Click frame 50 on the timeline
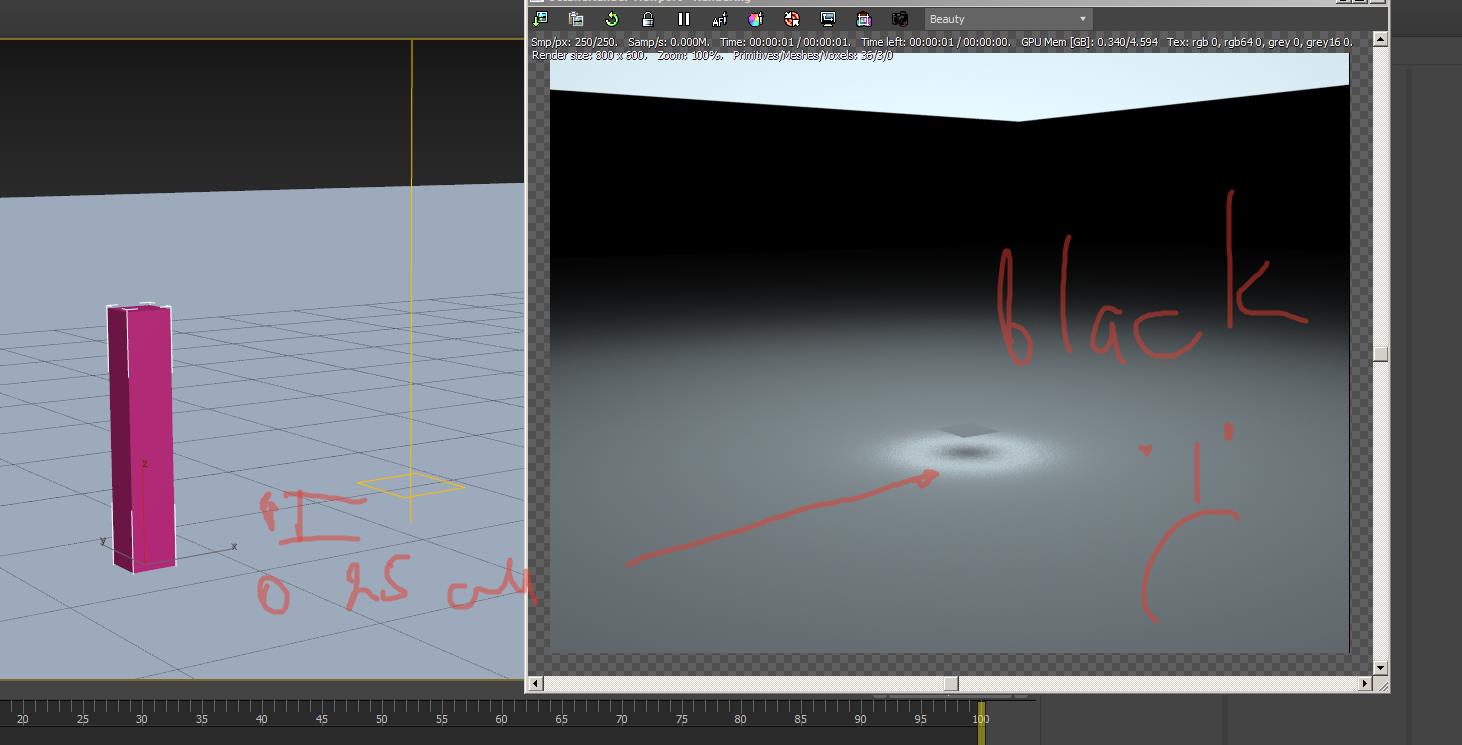Viewport: 1462px width, 745px height. (381, 719)
